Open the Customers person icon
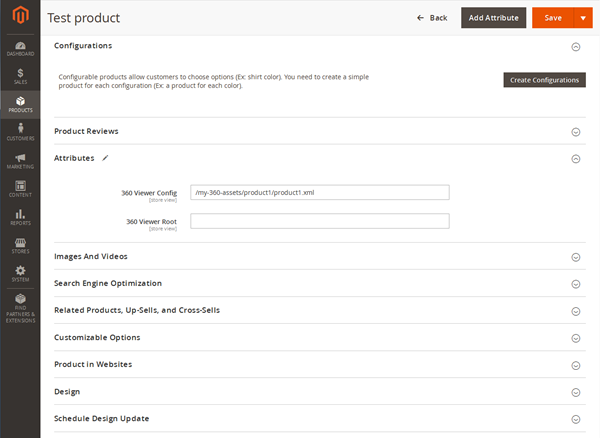 (20, 131)
